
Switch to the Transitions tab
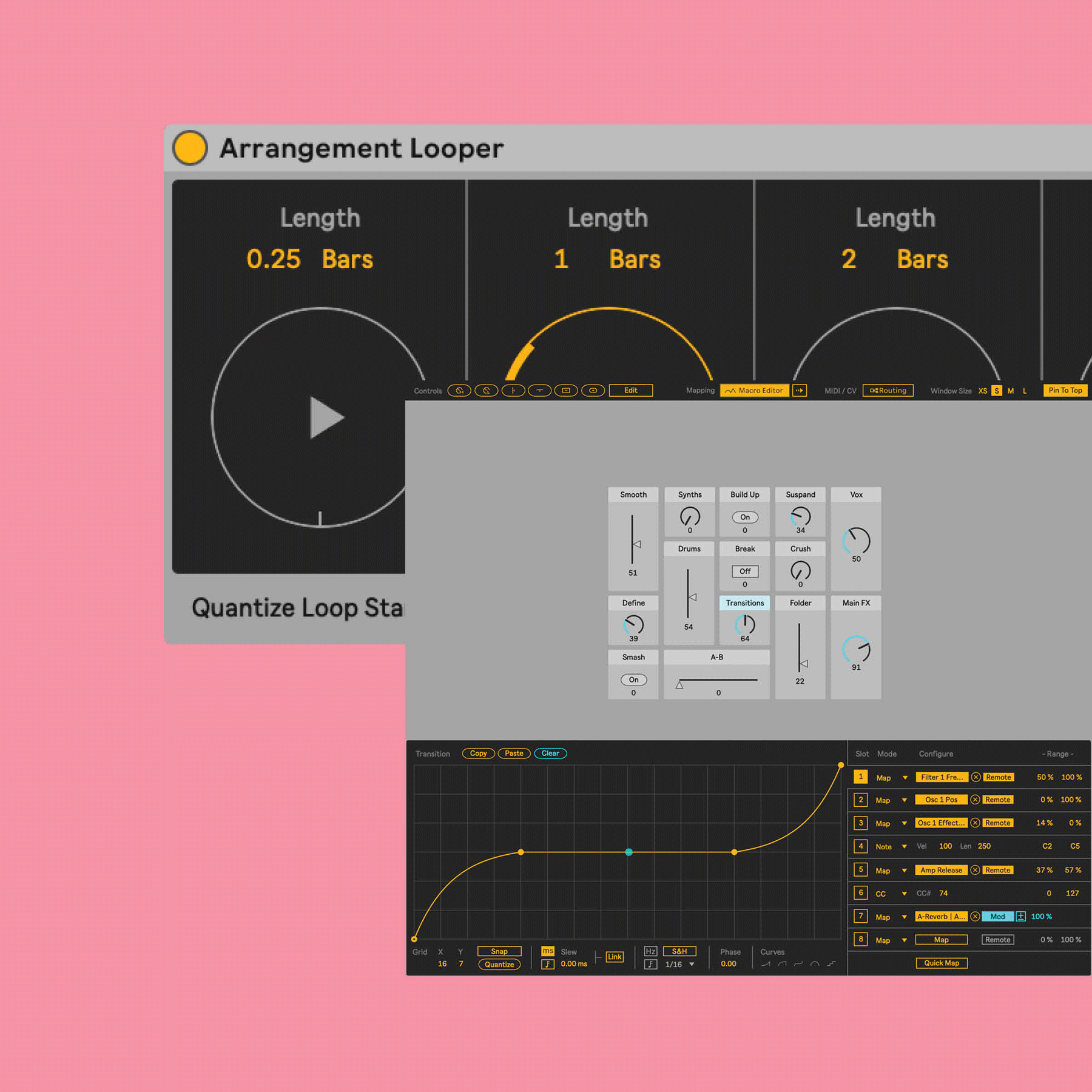pyautogui.click(x=744, y=603)
